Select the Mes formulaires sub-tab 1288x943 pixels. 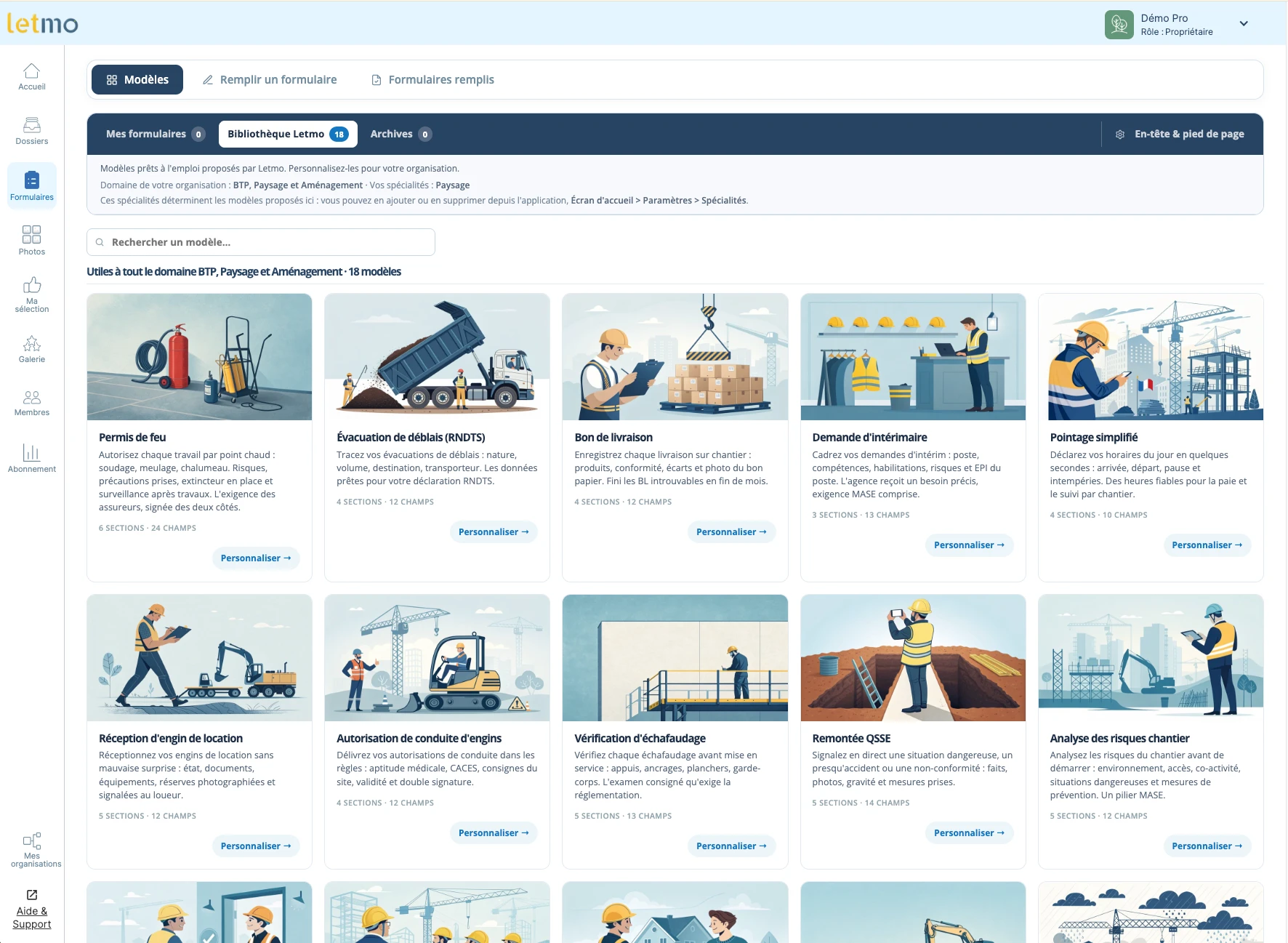point(156,135)
